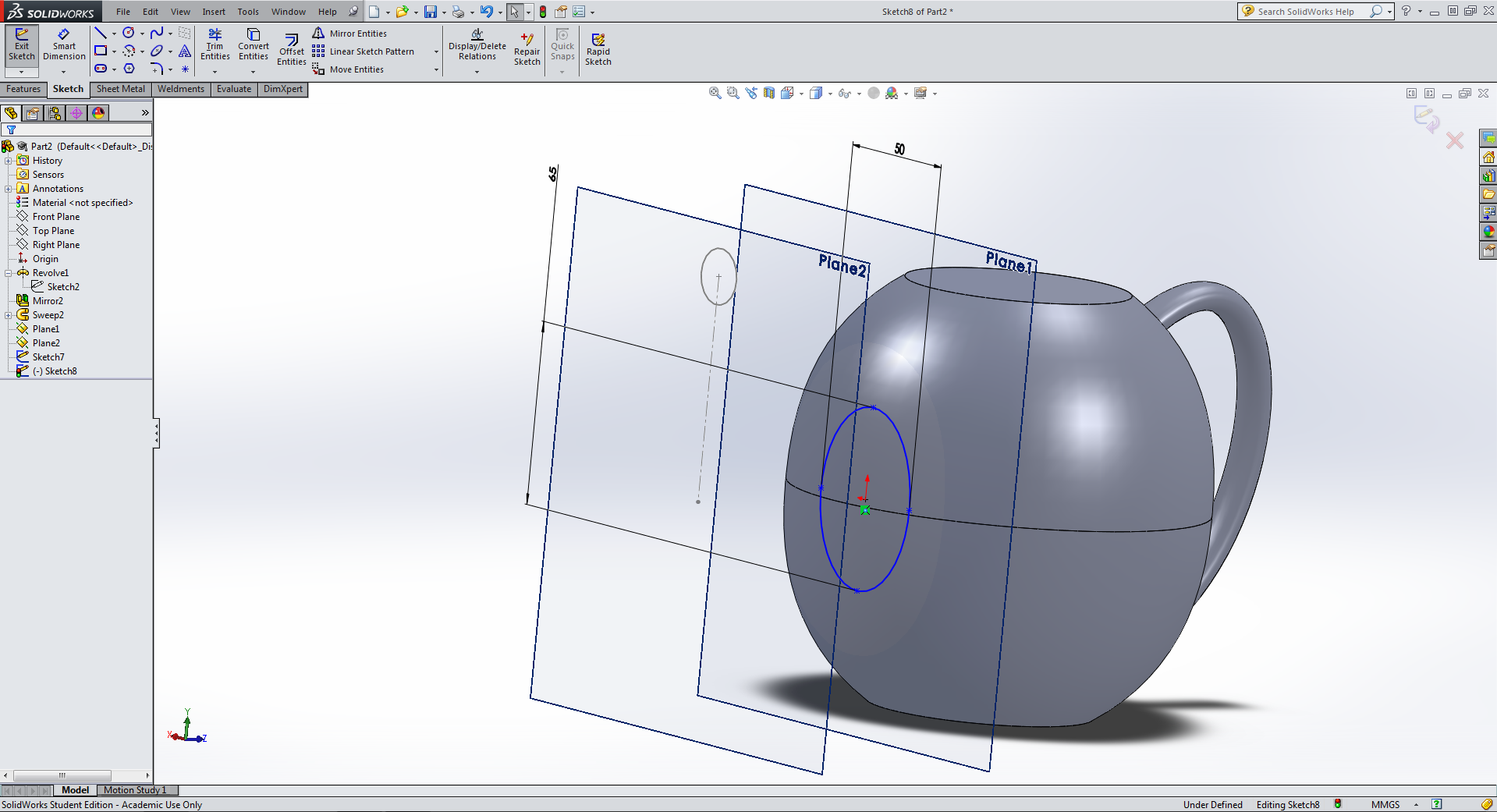The image size is (1497, 812).
Task: Open the PropertyManager tab
Action: [33, 113]
